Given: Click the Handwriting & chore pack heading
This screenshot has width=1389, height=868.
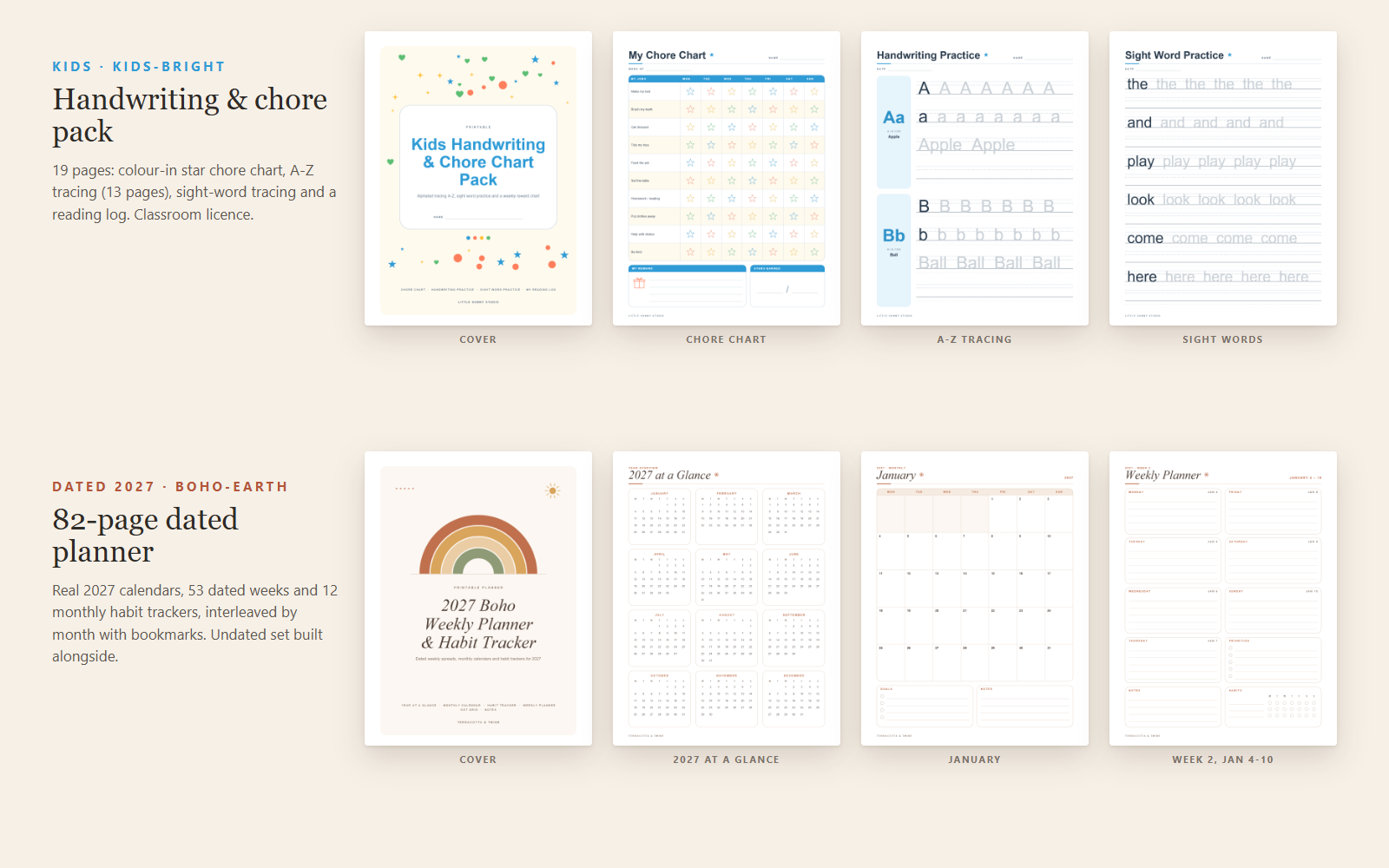Looking at the screenshot, I should (x=190, y=115).
